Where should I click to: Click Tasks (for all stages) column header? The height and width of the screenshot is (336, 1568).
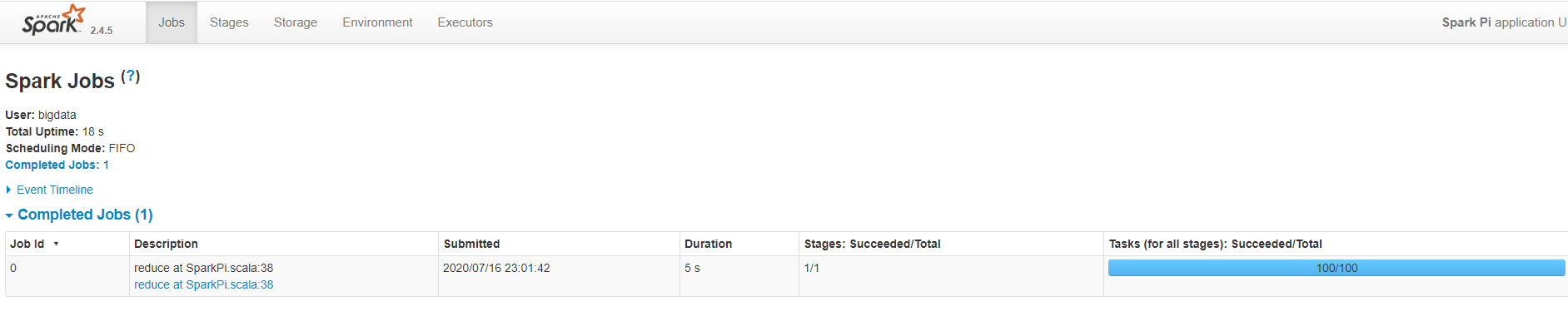click(1215, 244)
